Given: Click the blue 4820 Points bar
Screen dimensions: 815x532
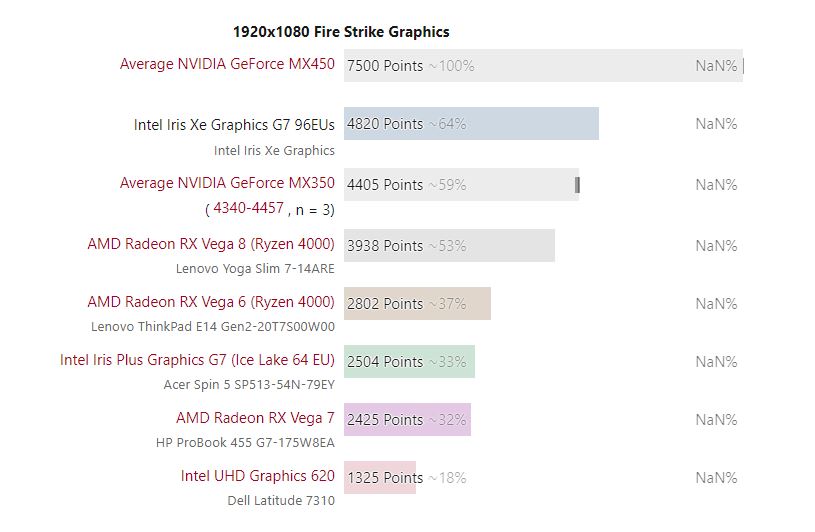Looking at the screenshot, I should (x=471, y=124).
